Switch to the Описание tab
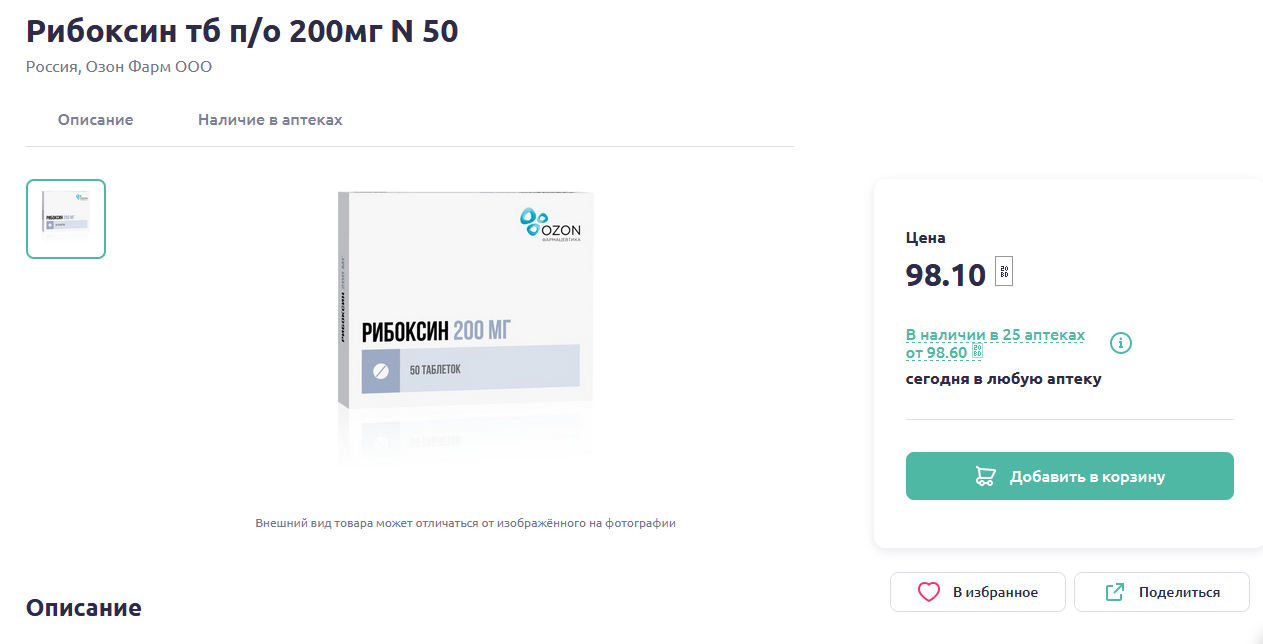This screenshot has height=644, width=1263. tap(95, 120)
